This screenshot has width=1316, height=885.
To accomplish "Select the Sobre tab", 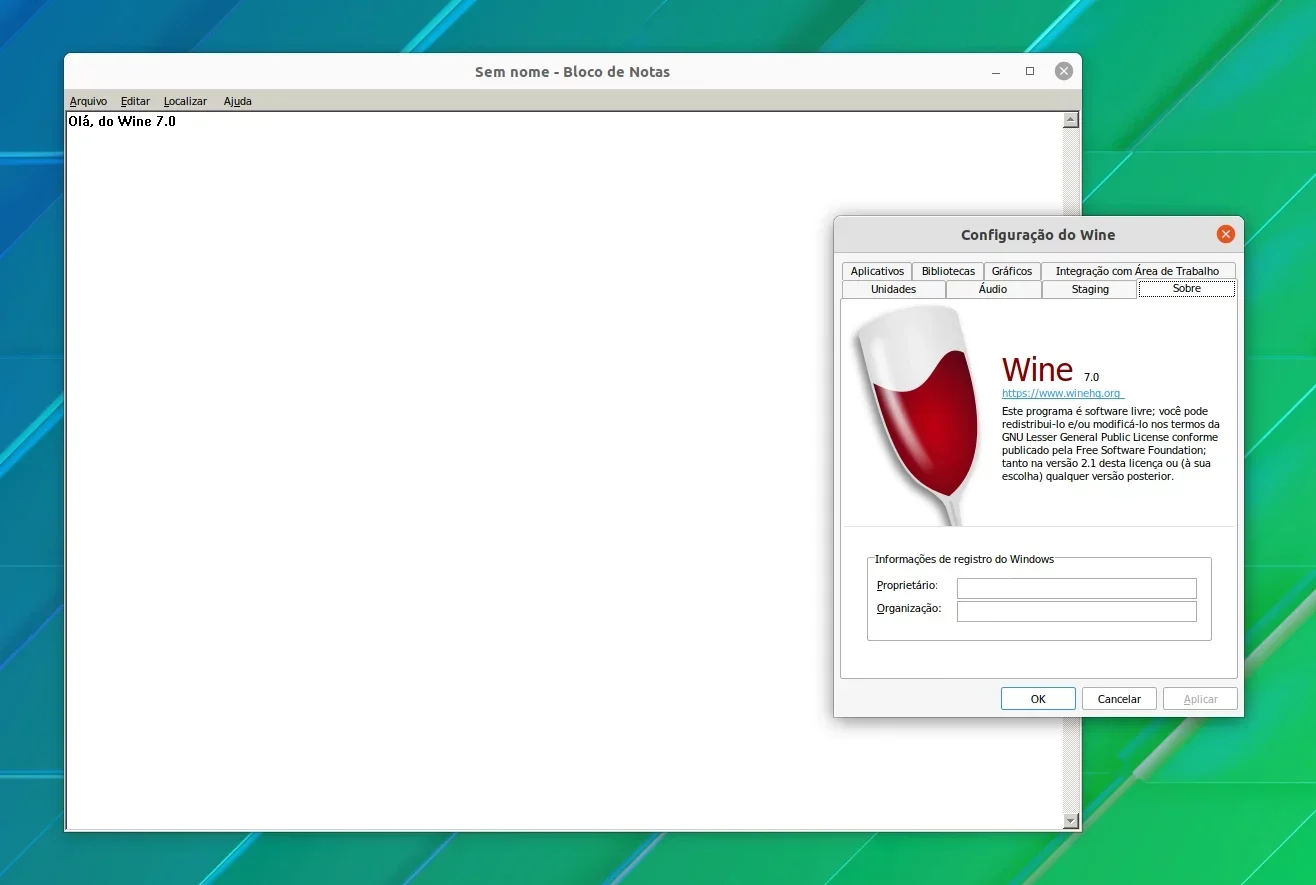I will tap(1187, 288).
